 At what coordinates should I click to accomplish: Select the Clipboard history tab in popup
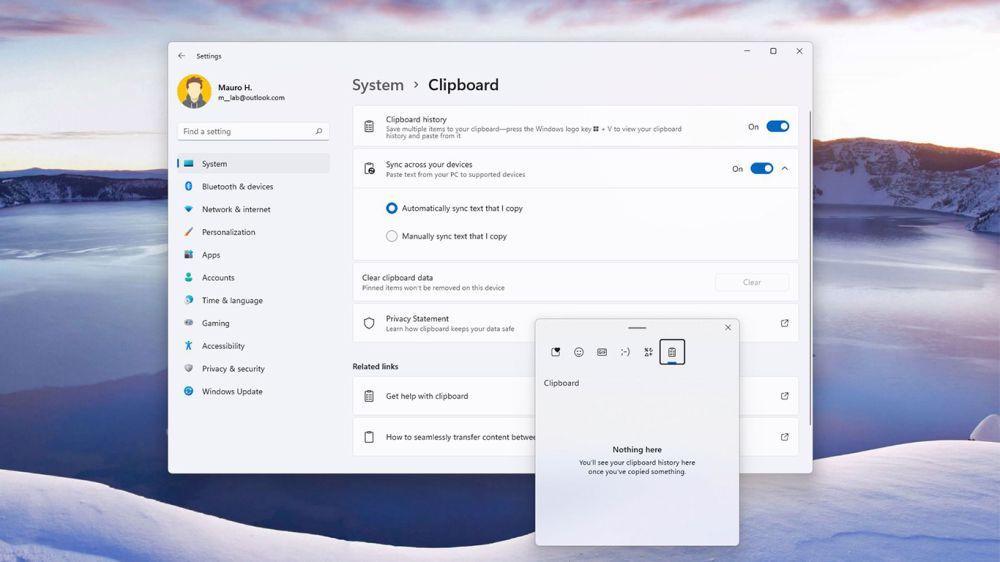pyautogui.click(x=672, y=352)
